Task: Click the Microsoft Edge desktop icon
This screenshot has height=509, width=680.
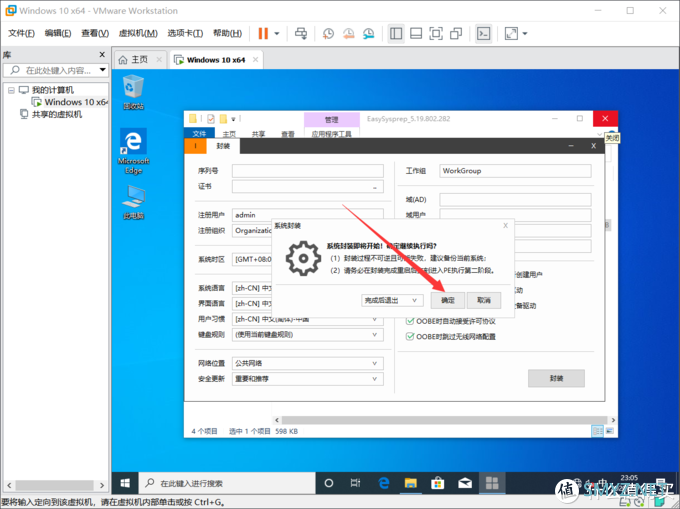Action: [x=133, y=151]
